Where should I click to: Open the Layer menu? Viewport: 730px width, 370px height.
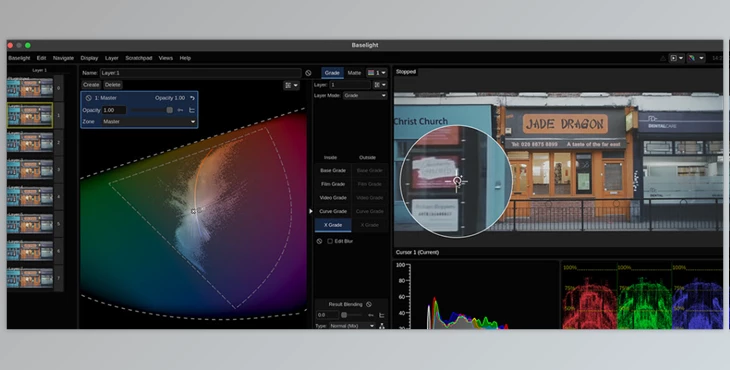click(x=112, y=58)
